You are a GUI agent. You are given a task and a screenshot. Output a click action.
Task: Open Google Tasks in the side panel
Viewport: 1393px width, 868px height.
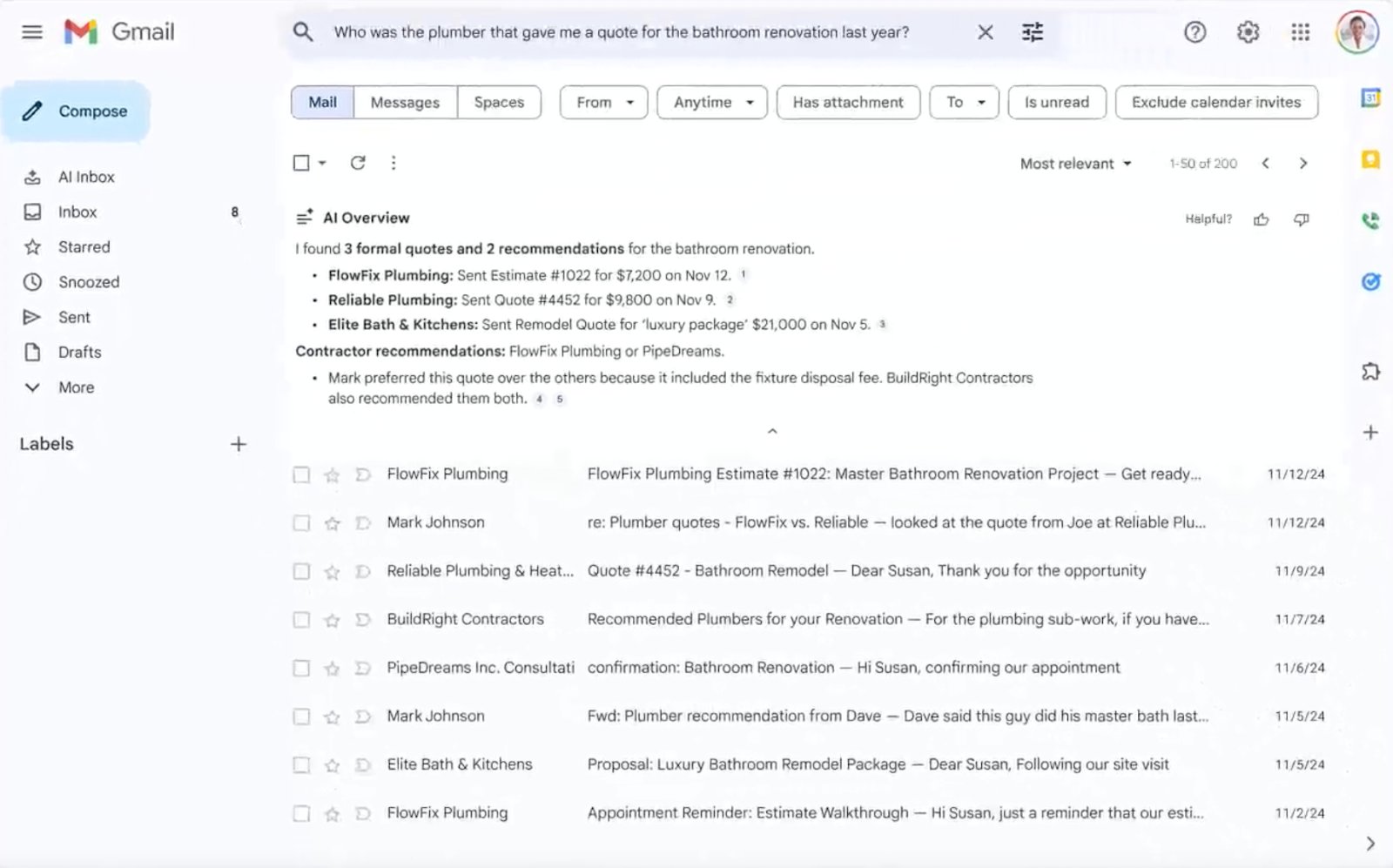tap(1371, 281)
